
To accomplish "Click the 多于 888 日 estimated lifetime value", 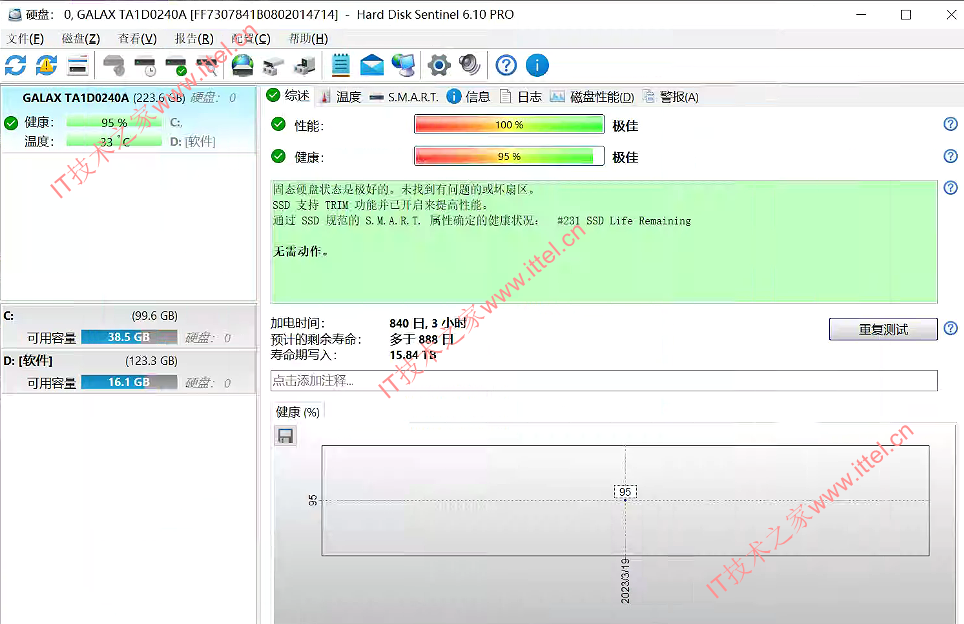I will click(422, 339).
